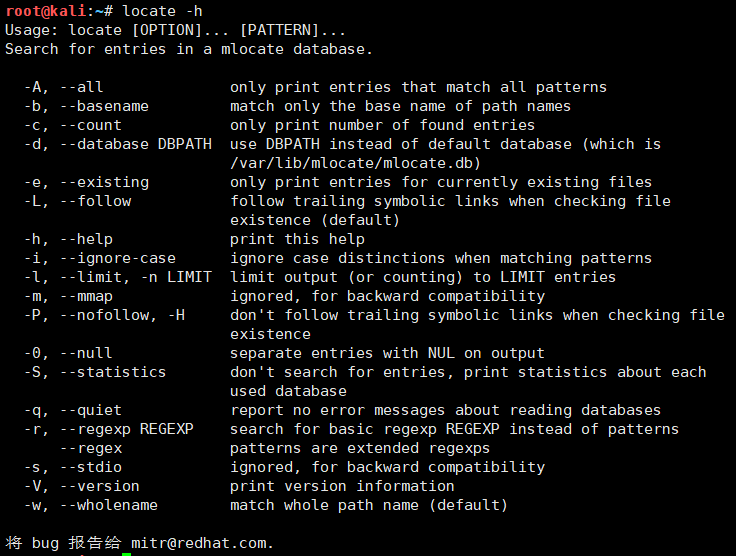The height and width of the screenshot is (556, 736).
Task: Click the --follow option
Action: pos(96,201)
